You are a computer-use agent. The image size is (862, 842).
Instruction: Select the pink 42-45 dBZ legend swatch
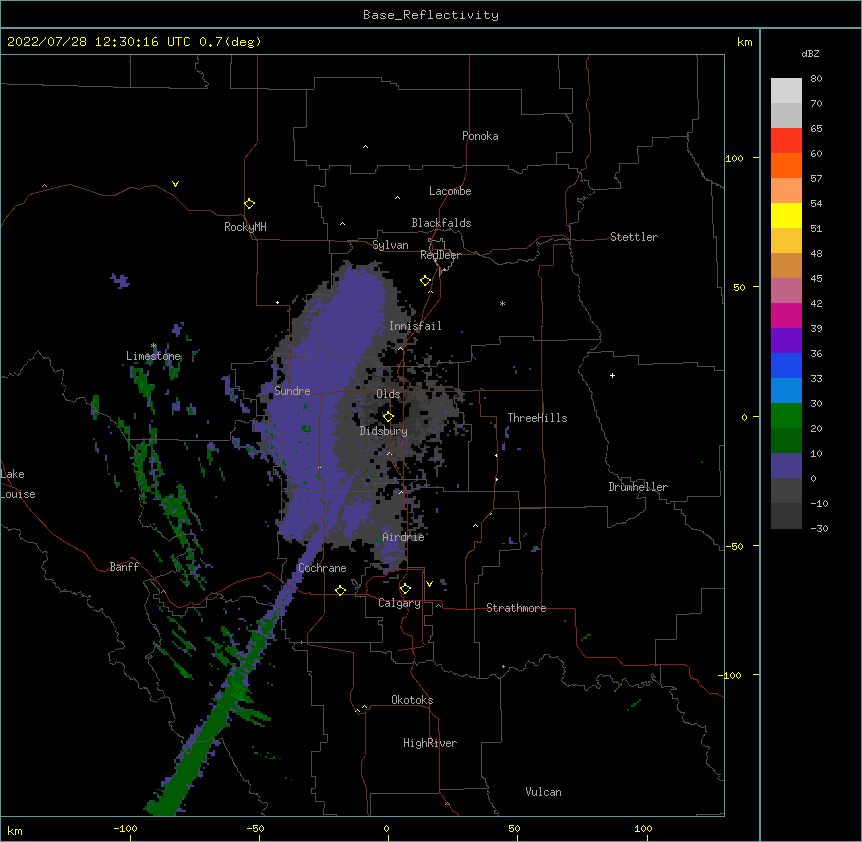tap(786, 291)
